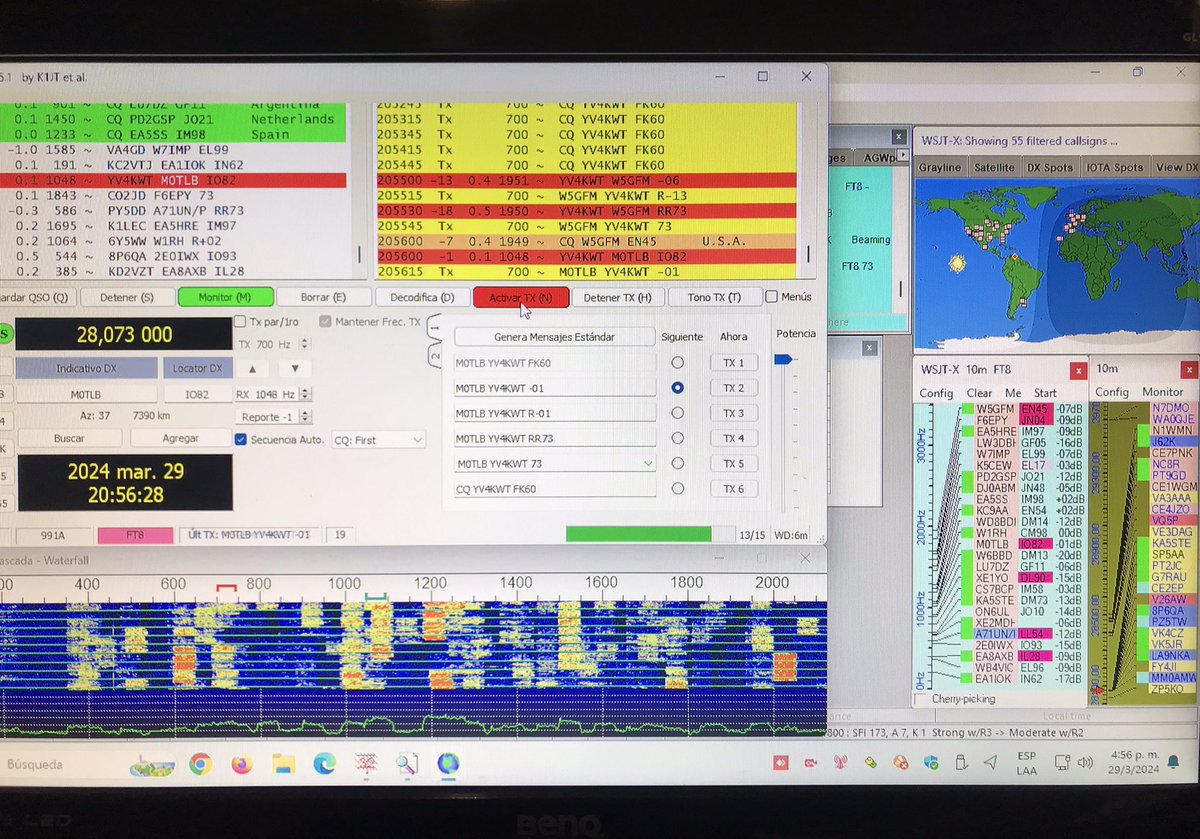Select Siguiente radio for RR73 message
The image size is (1200, 839).
678,438
